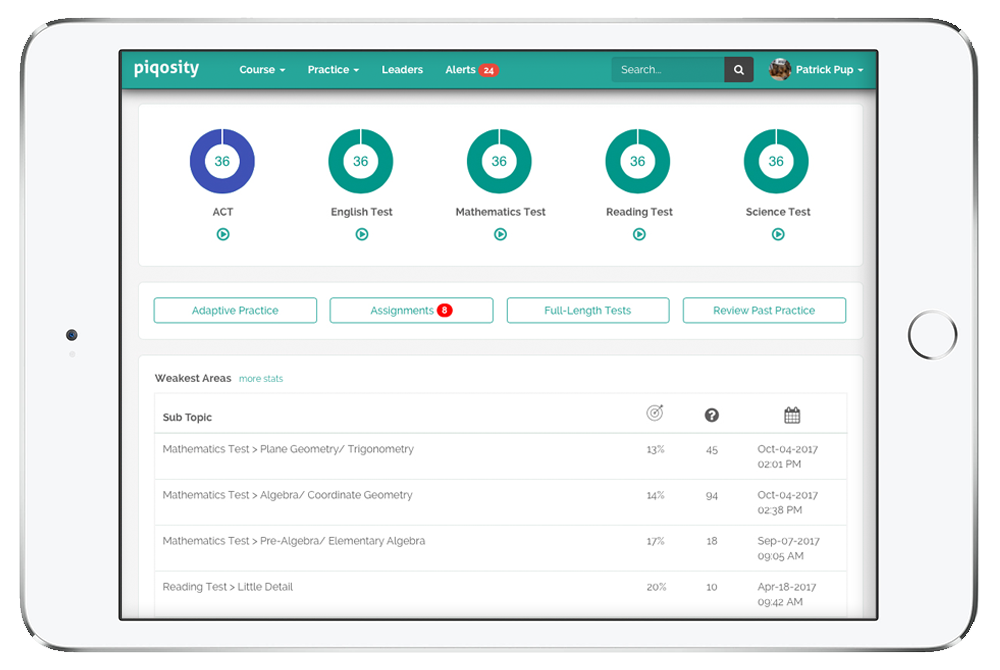This screenshot has height=670, width=1000.
Task: Go to the Leaders page
Action: coord(402,70)
